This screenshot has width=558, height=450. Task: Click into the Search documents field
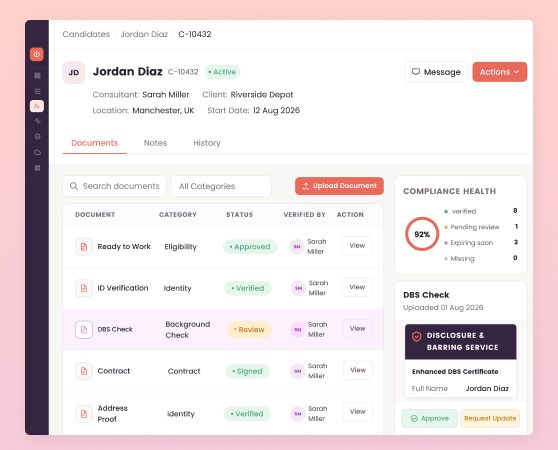(x=114, y=186)
